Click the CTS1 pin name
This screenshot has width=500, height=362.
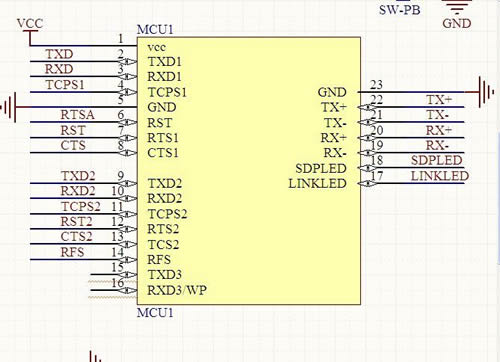coord(163,153)
